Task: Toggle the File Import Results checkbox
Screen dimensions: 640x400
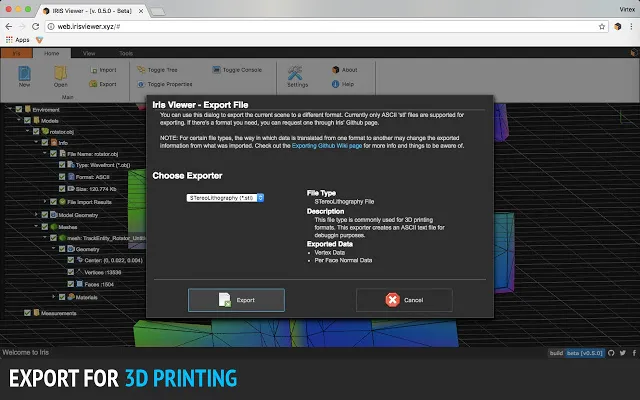Action: (x=53, y=202)
